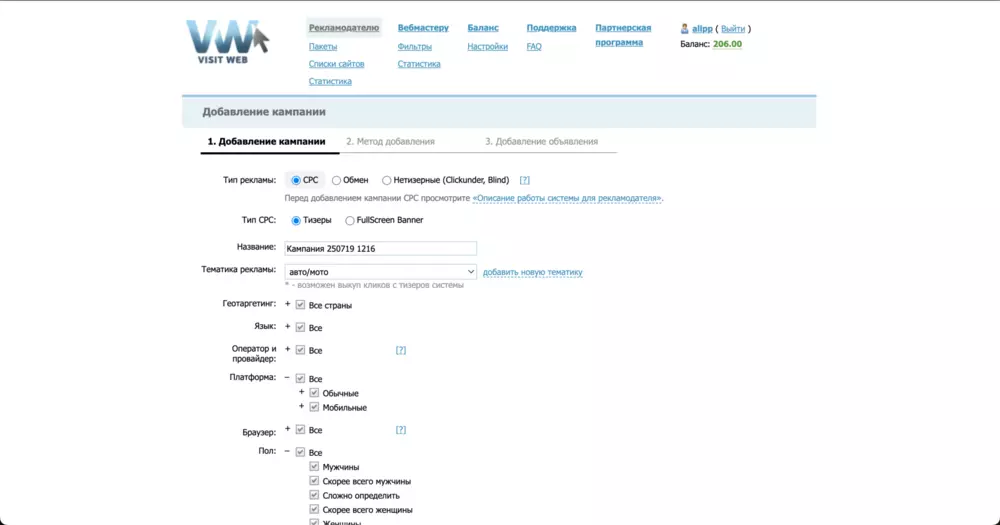Toggle the Язык Все checkbox
This screenshot has height=525, width=1000.
point(300,327)
